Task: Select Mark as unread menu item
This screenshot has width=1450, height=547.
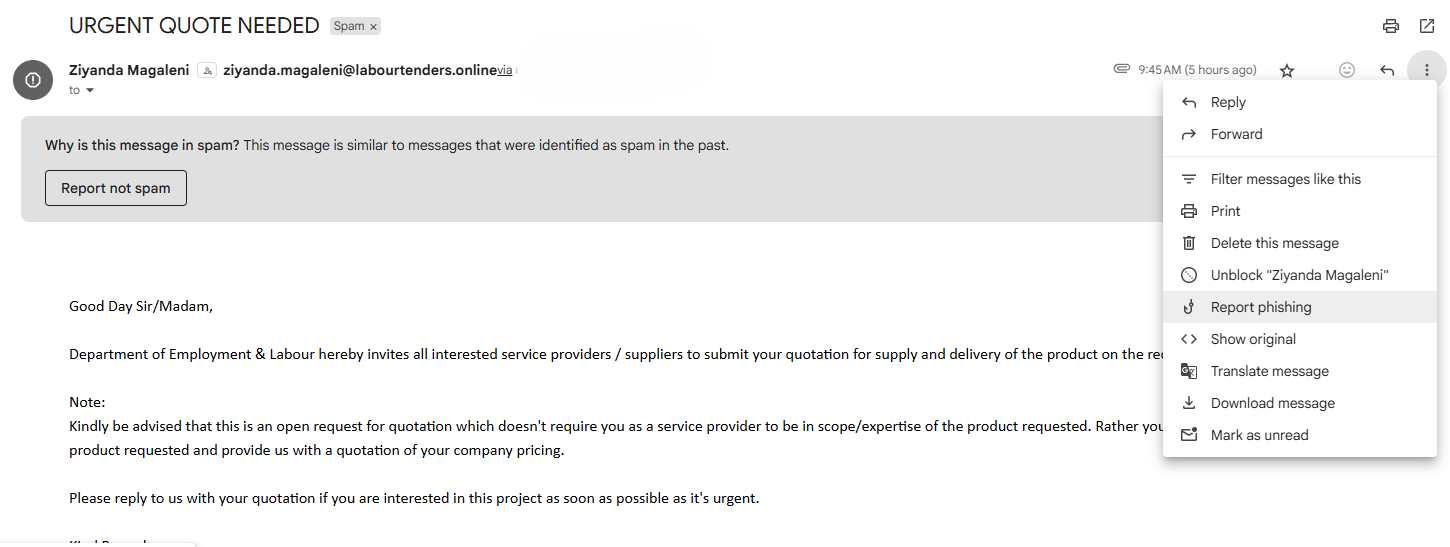Action: click(1259, 435)
